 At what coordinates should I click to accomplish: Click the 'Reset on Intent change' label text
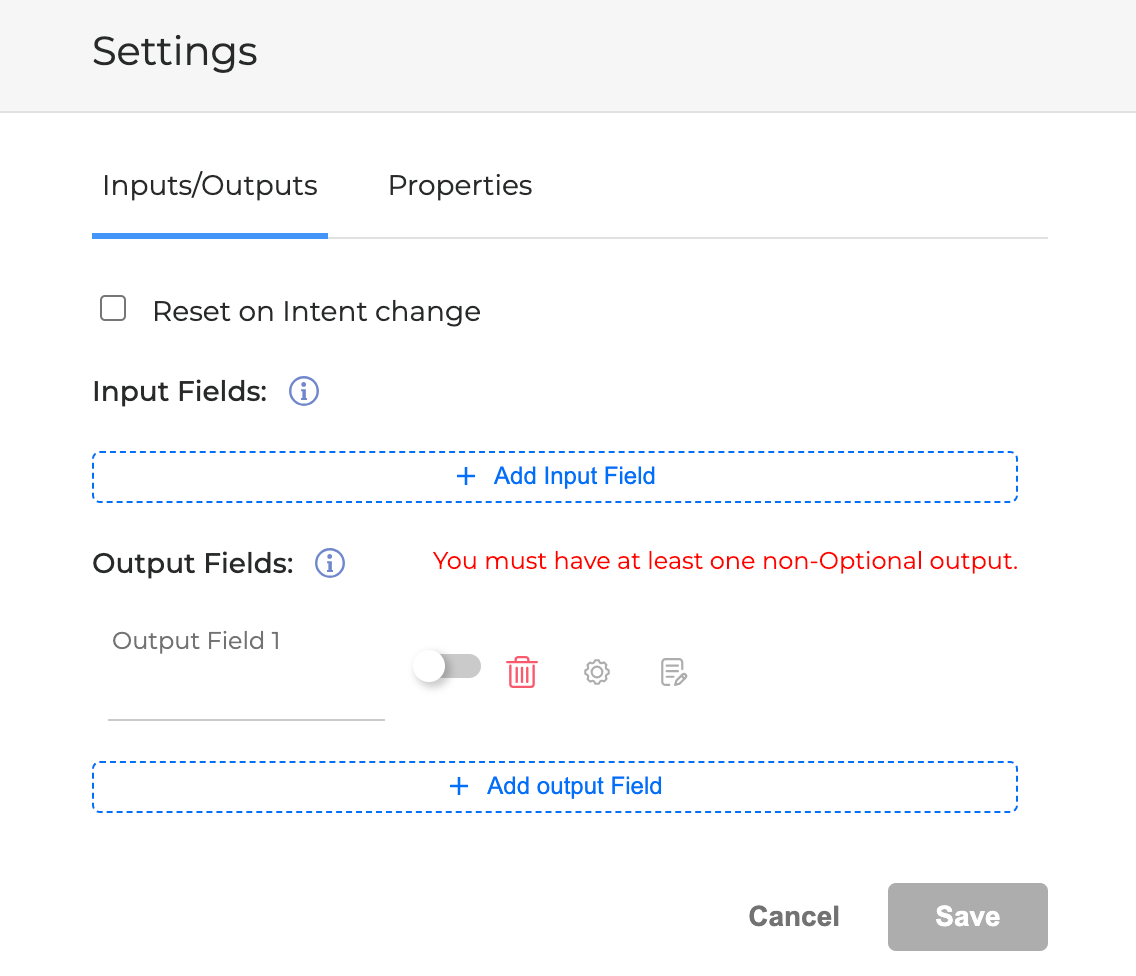click(x=316, y=312)
